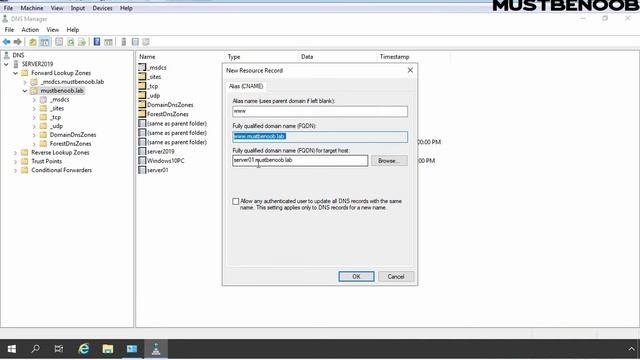Enable allow authenticated user update checkbox
The height and width of the screenshot is (360, 640).
(236, 201)
